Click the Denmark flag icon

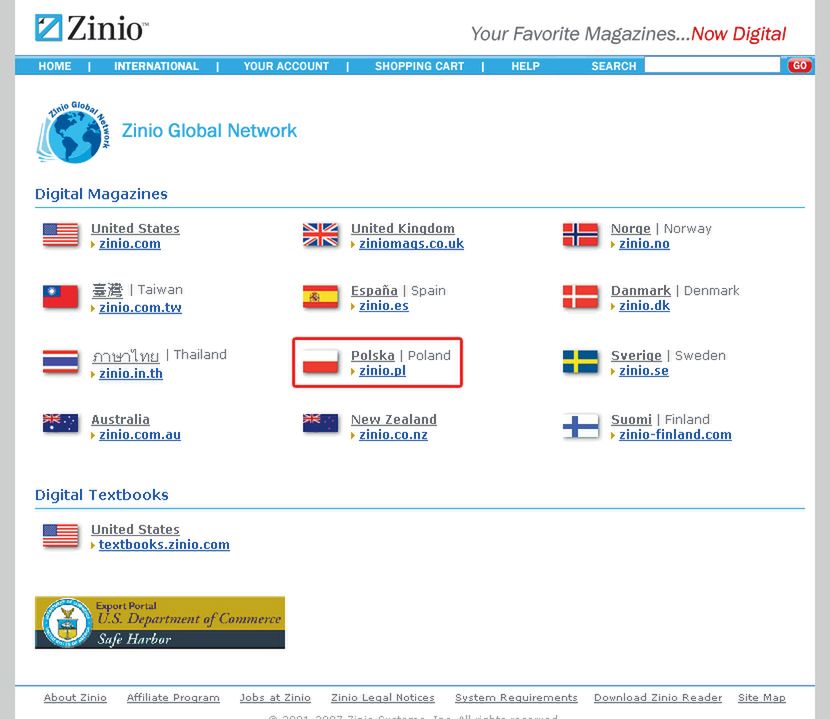pos(580,296)
